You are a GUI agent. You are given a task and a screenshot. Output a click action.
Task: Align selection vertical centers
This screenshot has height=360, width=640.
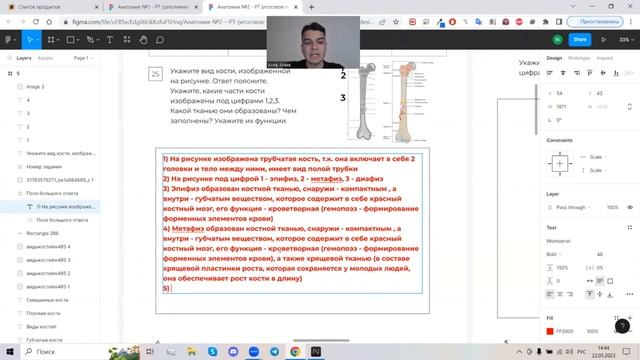603,73
